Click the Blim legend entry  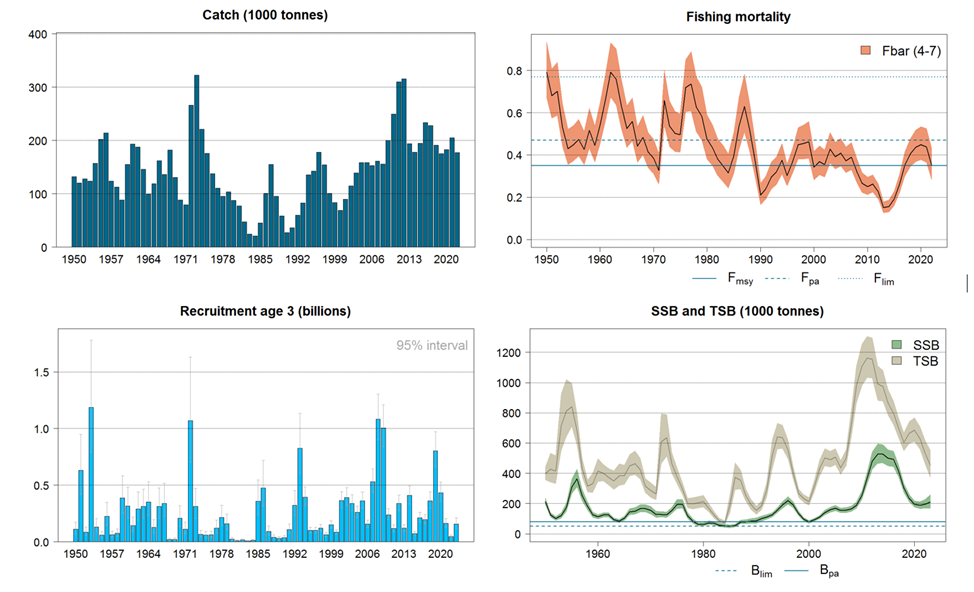coord(744,571)
